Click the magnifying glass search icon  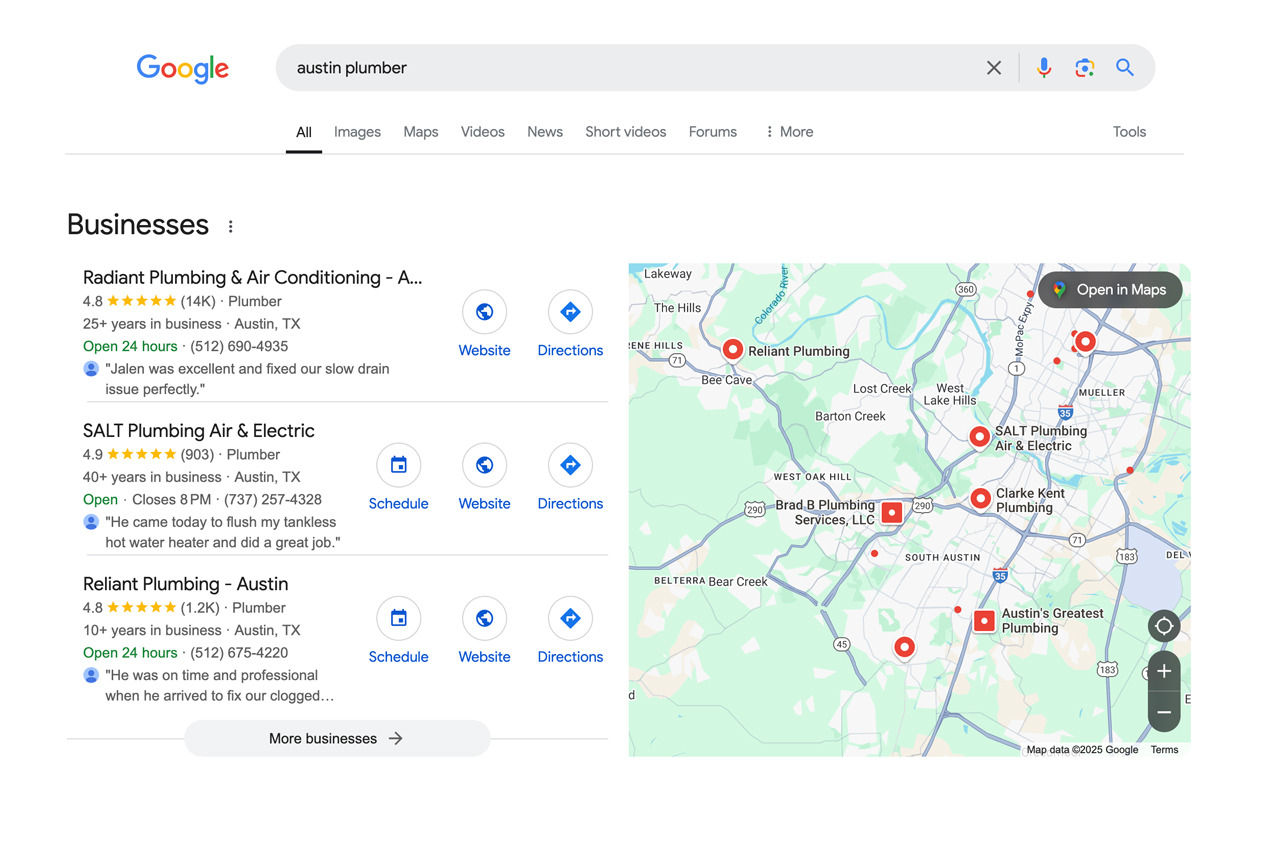(x=1125, y=68)
